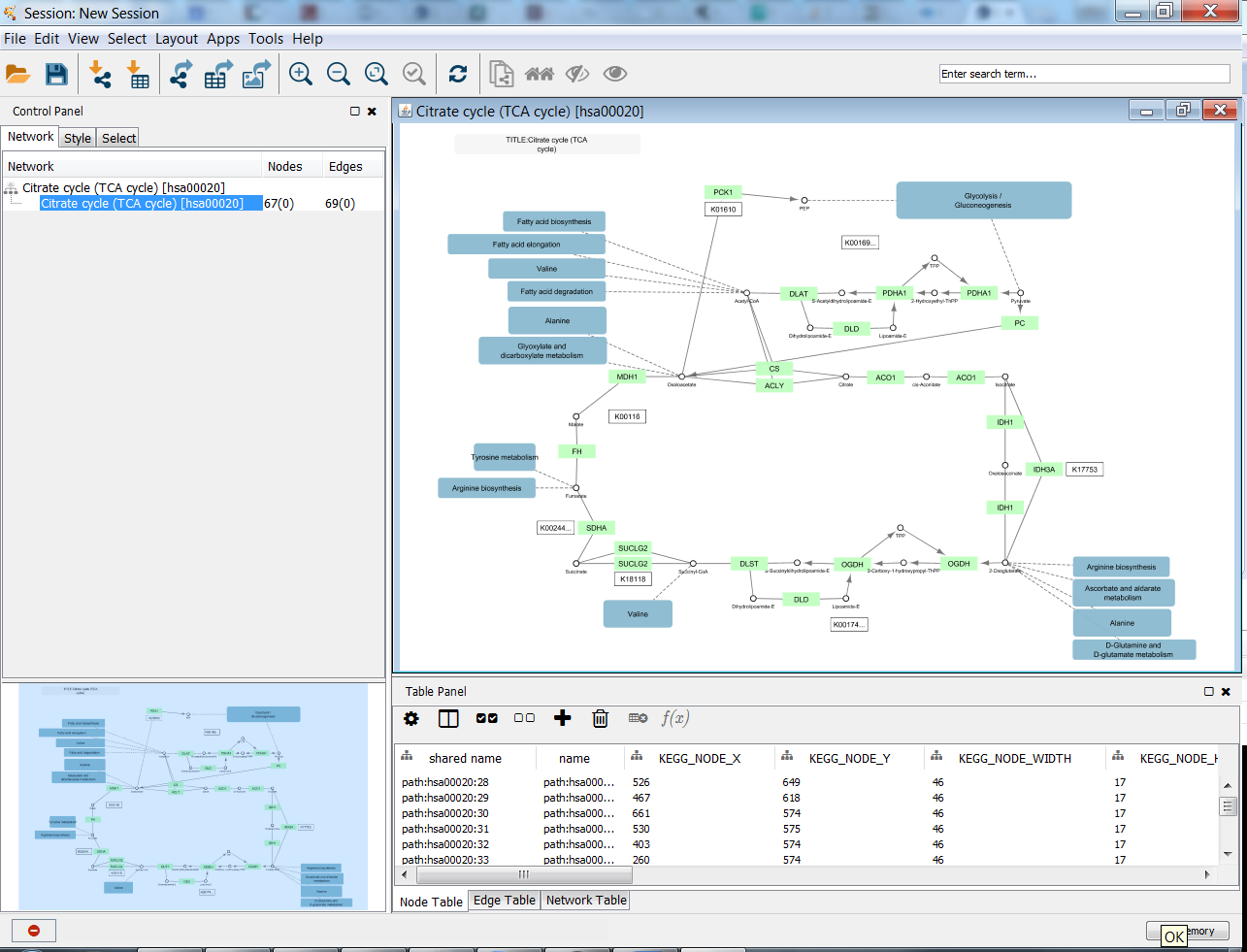This screenshot has width=1247, height=952.
Task: Select first neighbors house icon
Action: click(x=540, y=74)
